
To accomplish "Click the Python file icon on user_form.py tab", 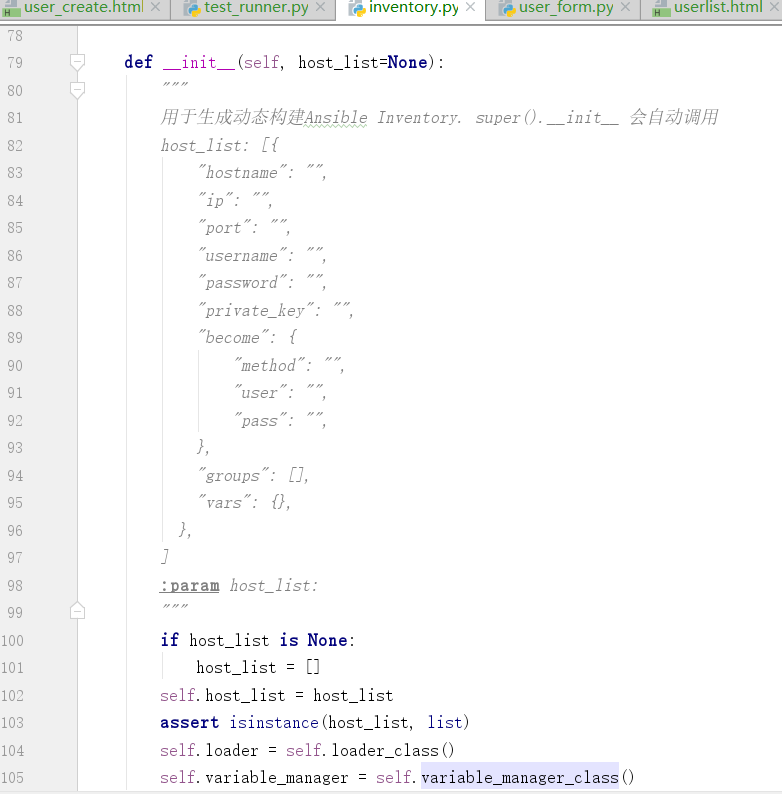I will [506, 8].
